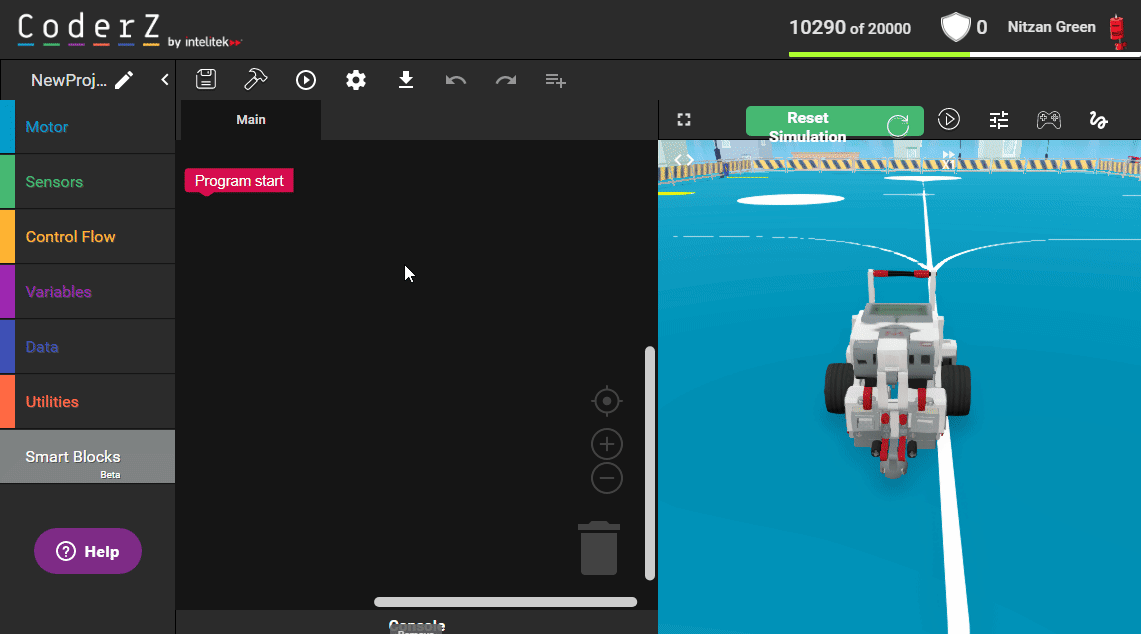Click the purple Help button
The height and width of the screenshot is (634, 1141).
(x=88, y=551)
